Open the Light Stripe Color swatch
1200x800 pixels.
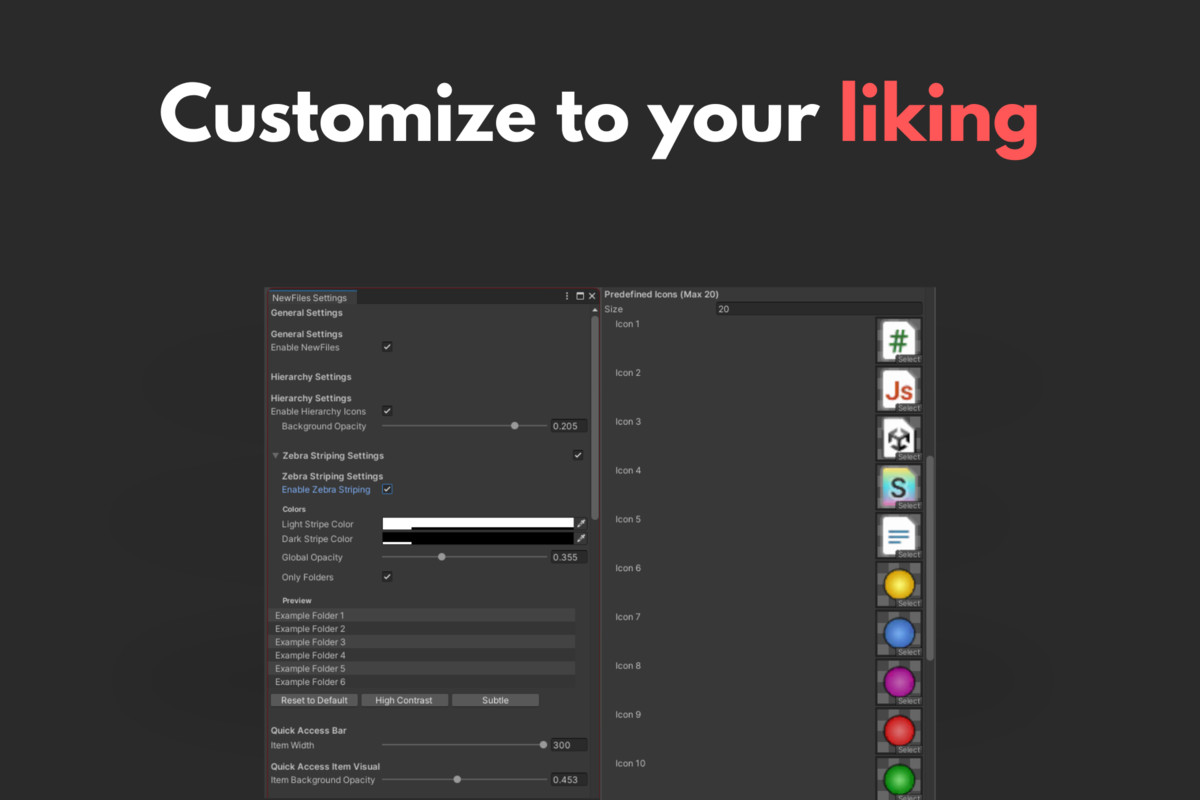(478, 524)
